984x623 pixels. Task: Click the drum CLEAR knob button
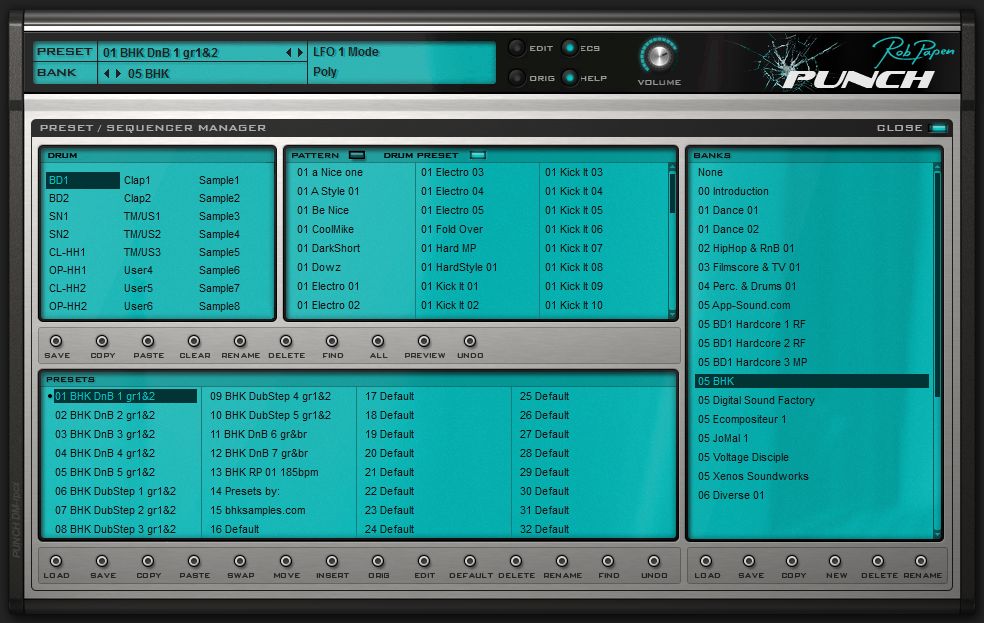click(194, 341)
